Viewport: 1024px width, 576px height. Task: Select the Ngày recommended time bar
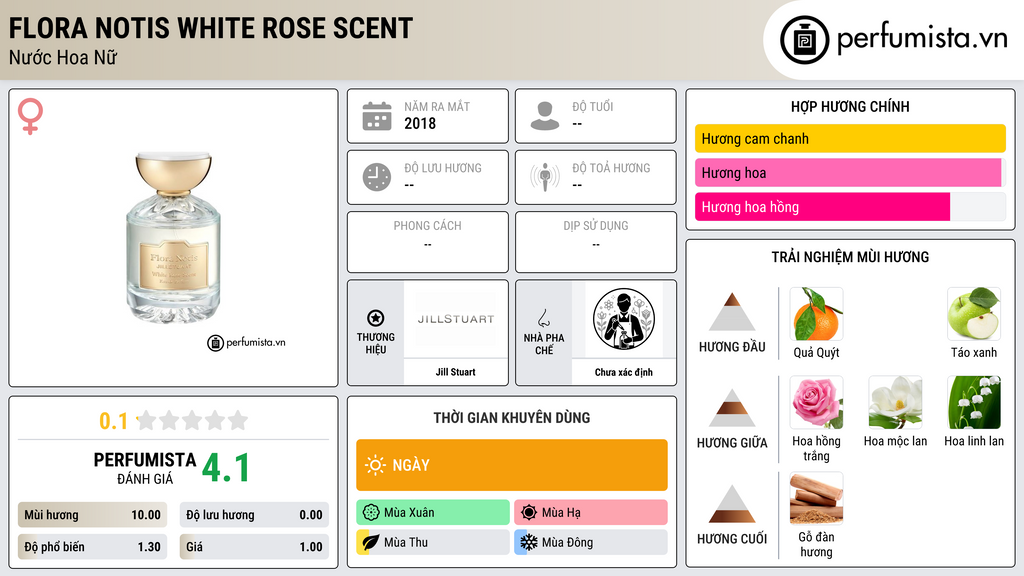pos(512,465)
